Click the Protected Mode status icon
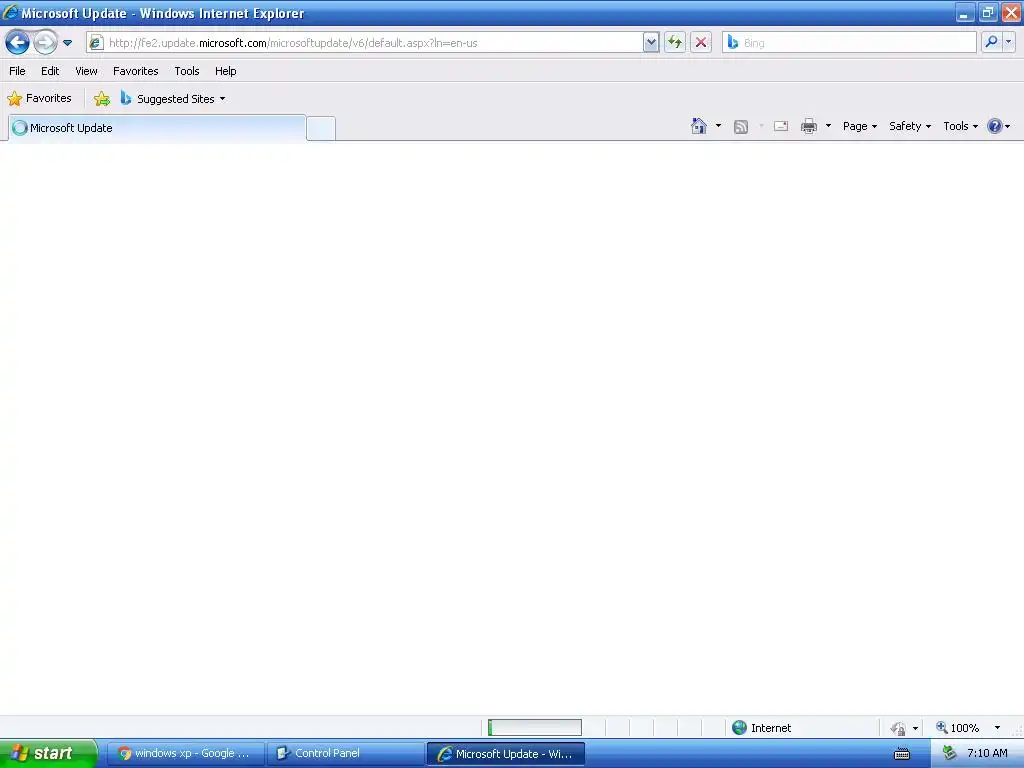 pyautogui.click(x=899, y=728)
